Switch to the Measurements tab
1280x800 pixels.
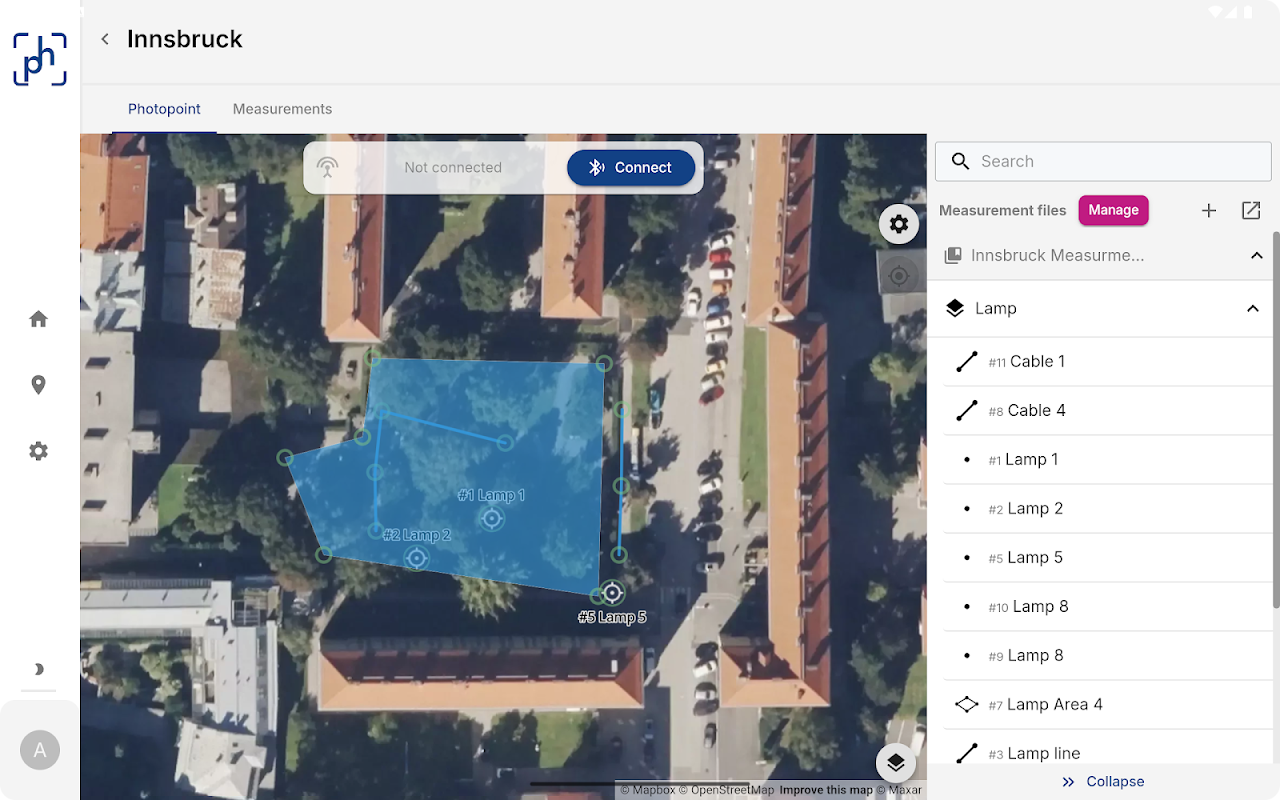pos(282,109)
